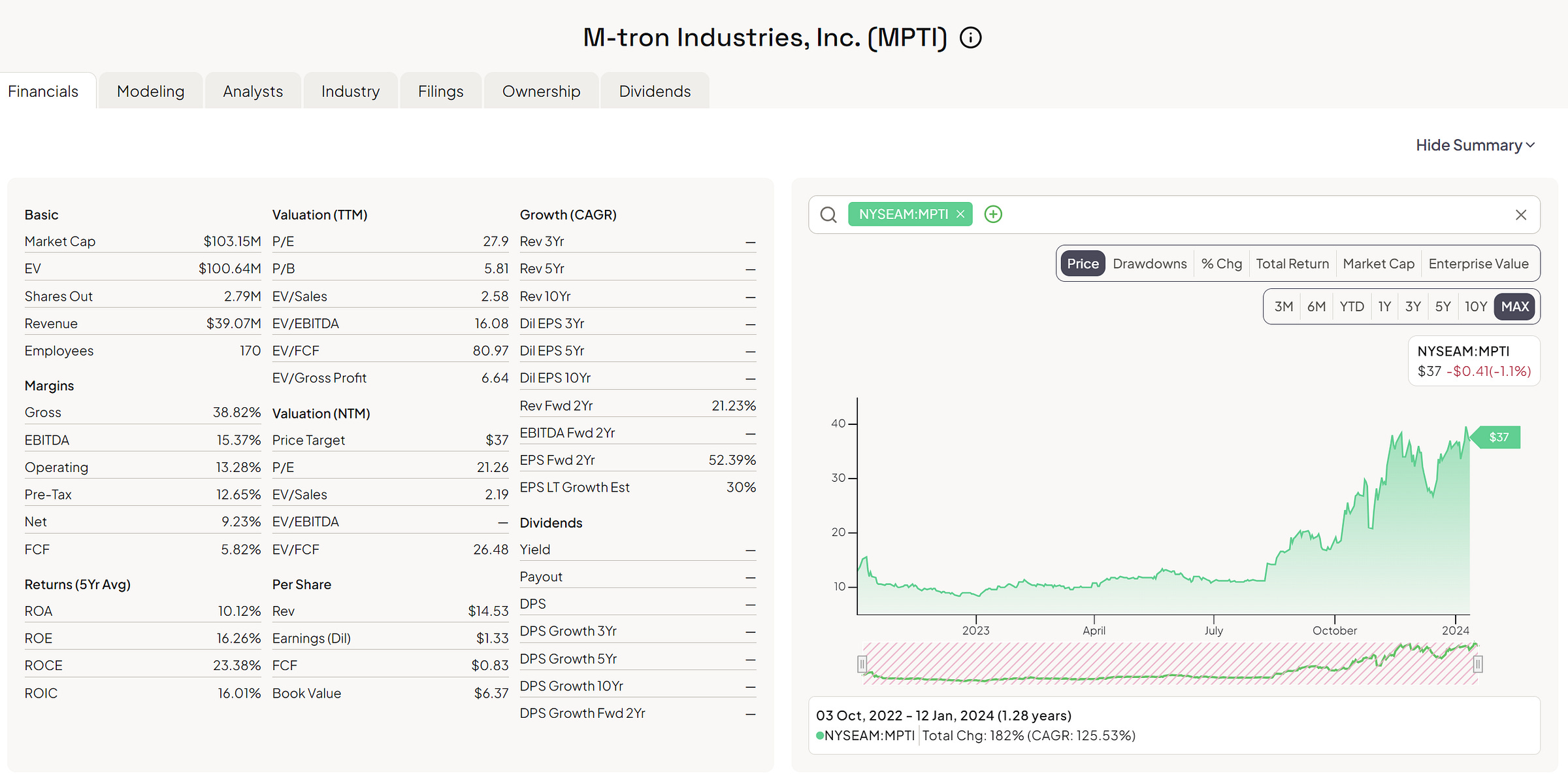Clear the ticker search box
Screen dimensions: 1568x776
1520,215
